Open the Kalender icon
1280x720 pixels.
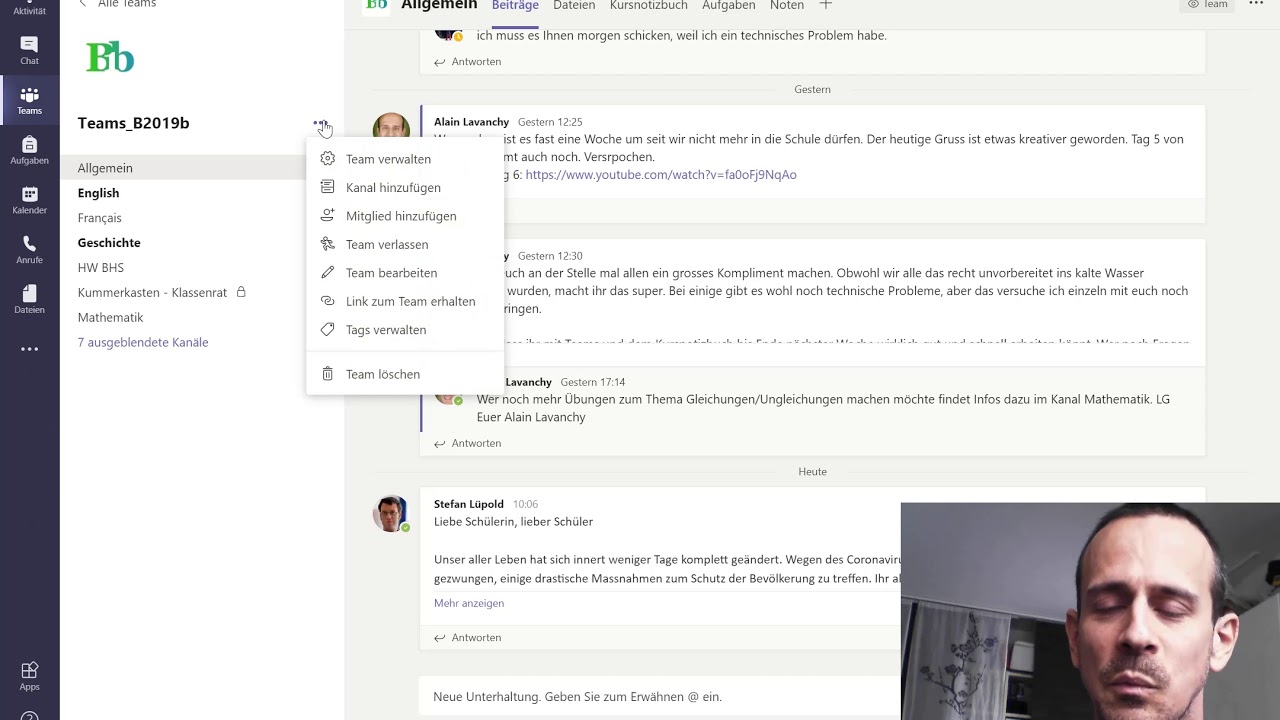pyautogui.click(x=29, y=200)
